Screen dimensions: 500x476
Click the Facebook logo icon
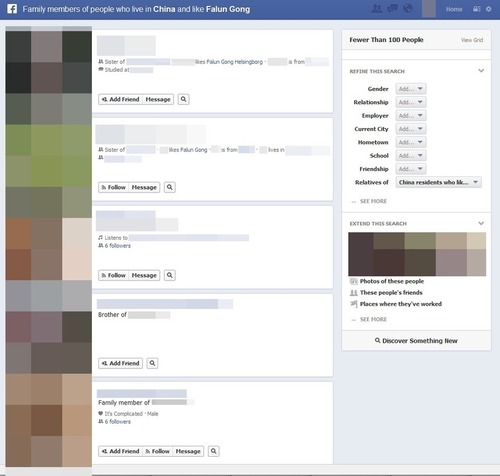point(12,9)
